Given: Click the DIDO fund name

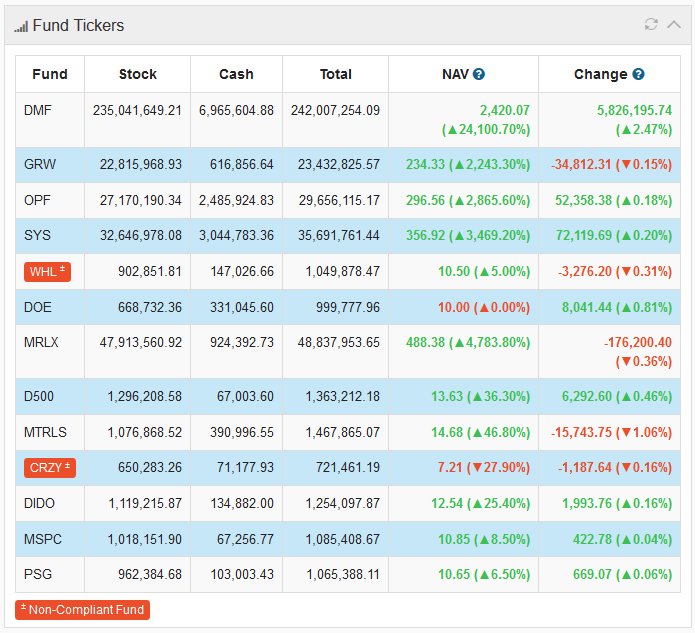Looking at the screenshot, I should click(39, 504).
